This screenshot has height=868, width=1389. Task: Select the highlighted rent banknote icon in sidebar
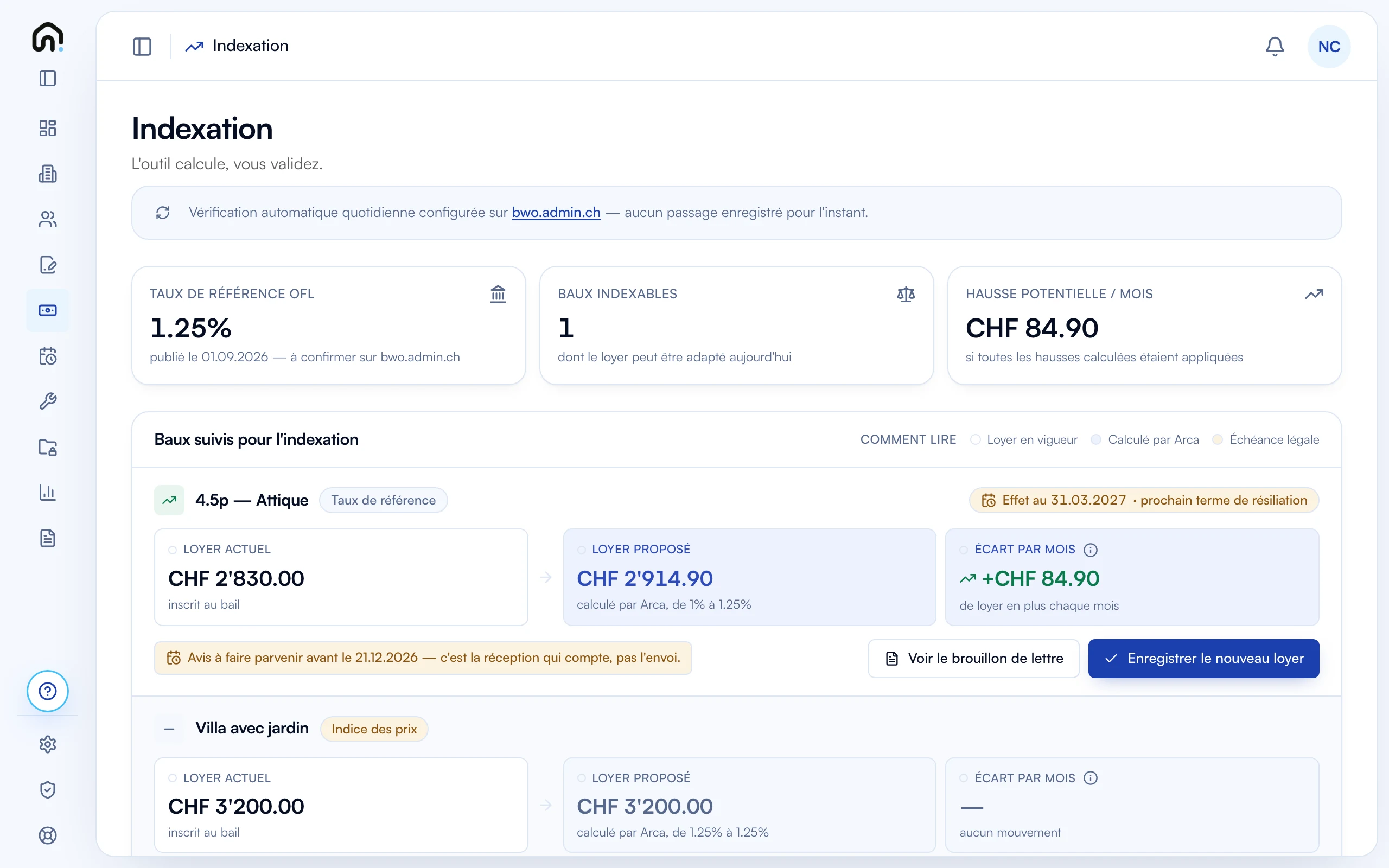point(48,310)
